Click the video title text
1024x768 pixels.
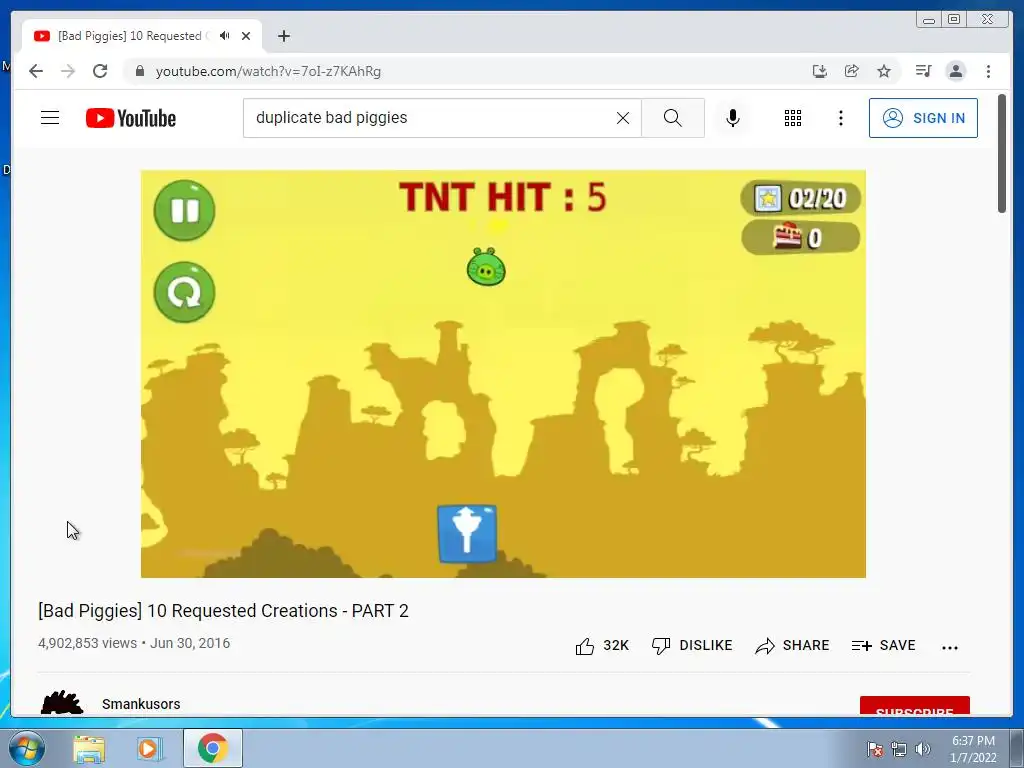pyautogui.click(x=223, y=611)
